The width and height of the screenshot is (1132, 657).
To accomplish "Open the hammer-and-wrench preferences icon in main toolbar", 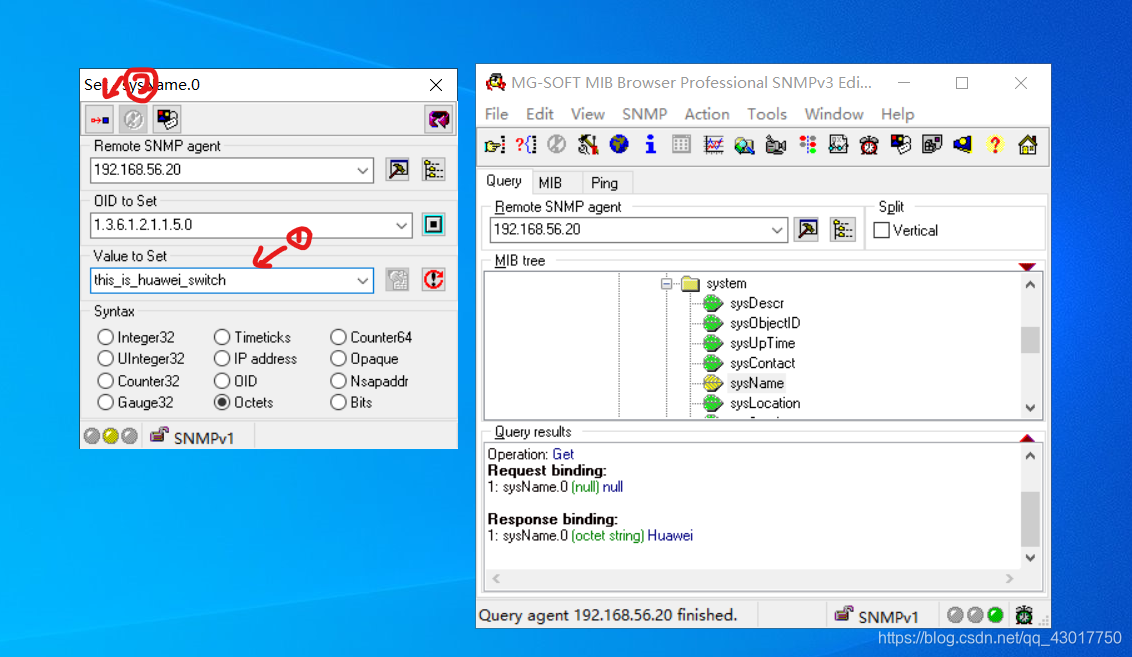I will 588,145.
